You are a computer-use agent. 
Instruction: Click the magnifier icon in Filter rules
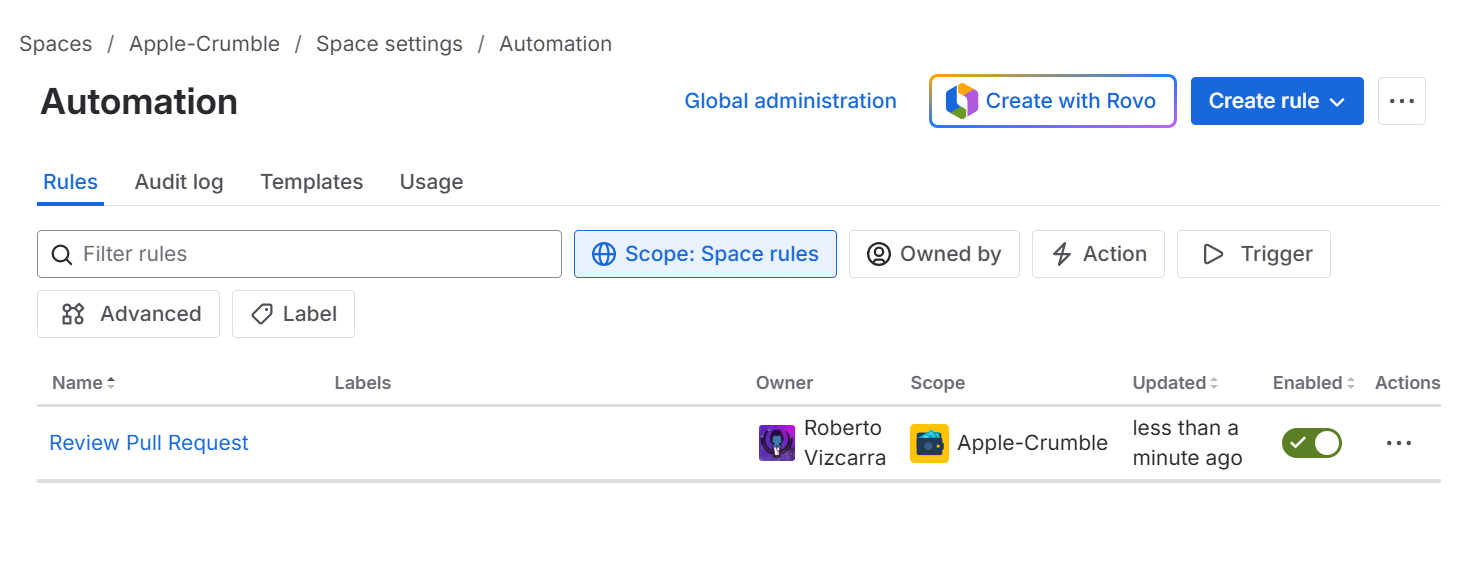(x=61, y=254)
